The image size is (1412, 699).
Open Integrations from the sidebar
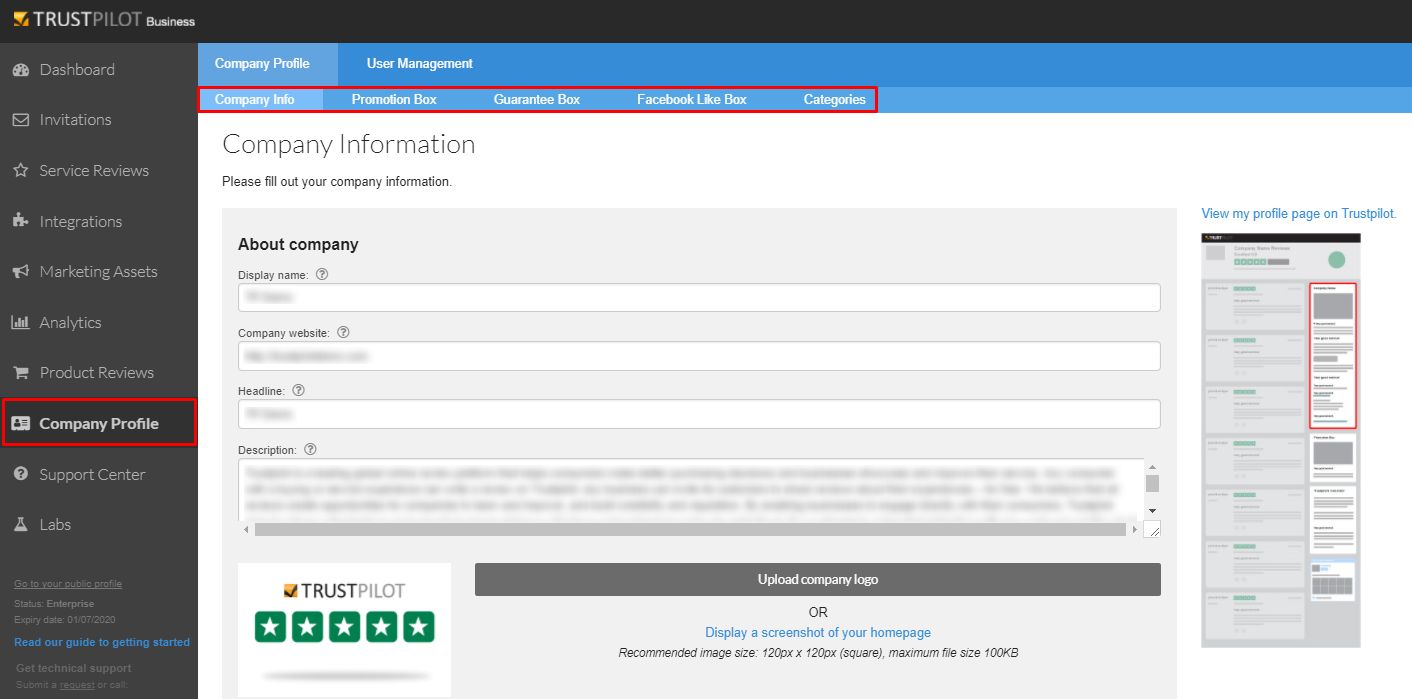[81, 221]
